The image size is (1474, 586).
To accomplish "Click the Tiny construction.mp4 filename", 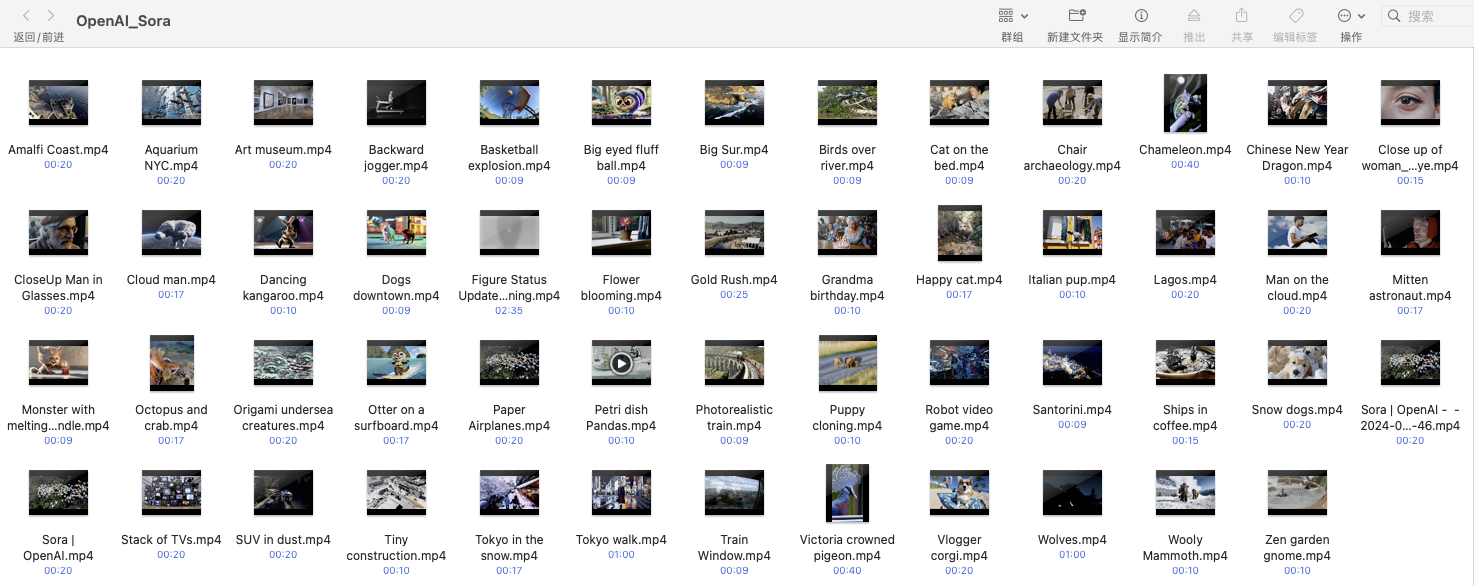I will click(x=396, y=548).
